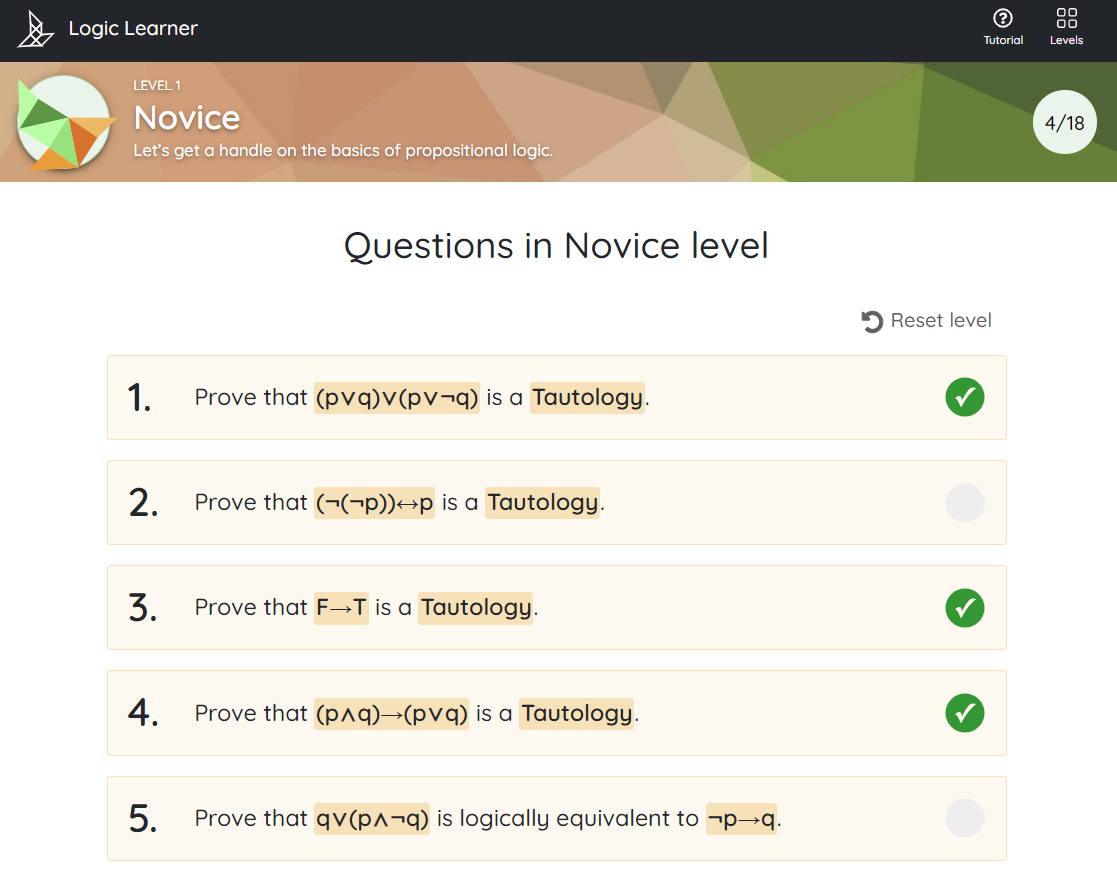
Task: Click the Tutorial label in the navbar
Action: (x=1003, y=40)
